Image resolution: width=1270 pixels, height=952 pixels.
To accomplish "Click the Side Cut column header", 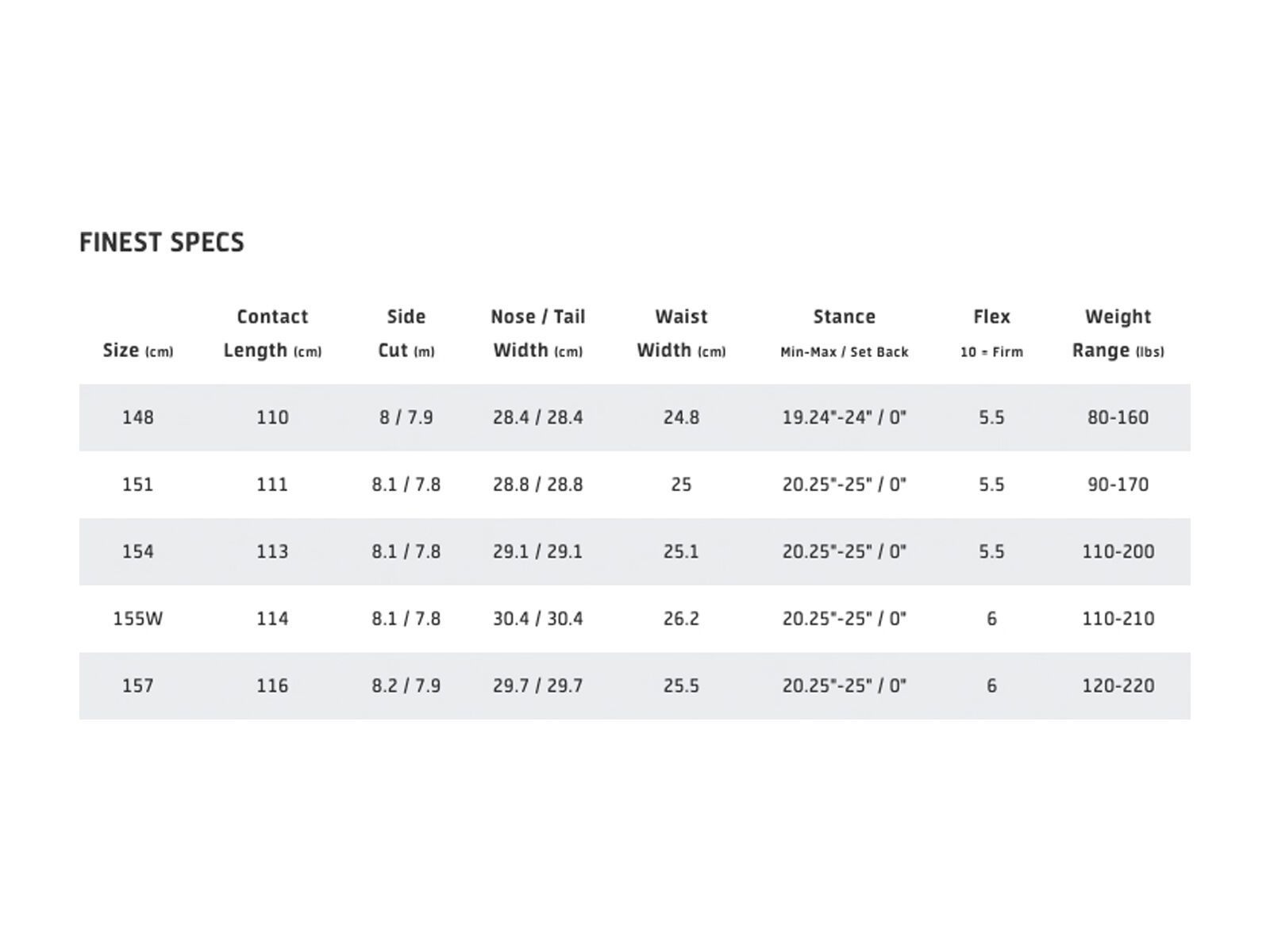I will (x=406, y=333).
